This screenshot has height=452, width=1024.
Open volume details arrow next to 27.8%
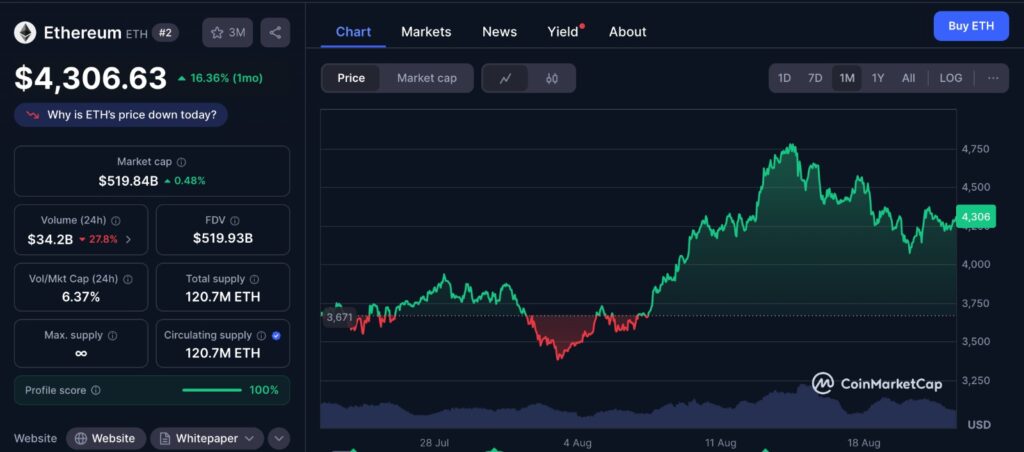click(128, 240)
